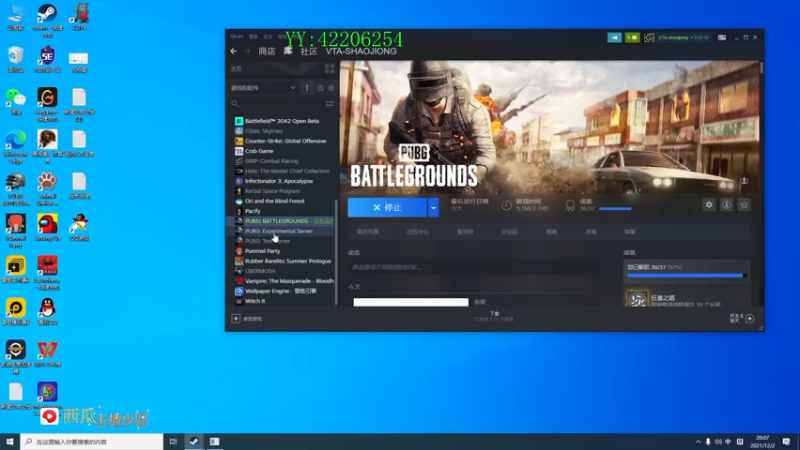The height and width of the screenshot is (450, 800).
Task: Click the blue 停止 stop button
Action: tap(387, 208)
